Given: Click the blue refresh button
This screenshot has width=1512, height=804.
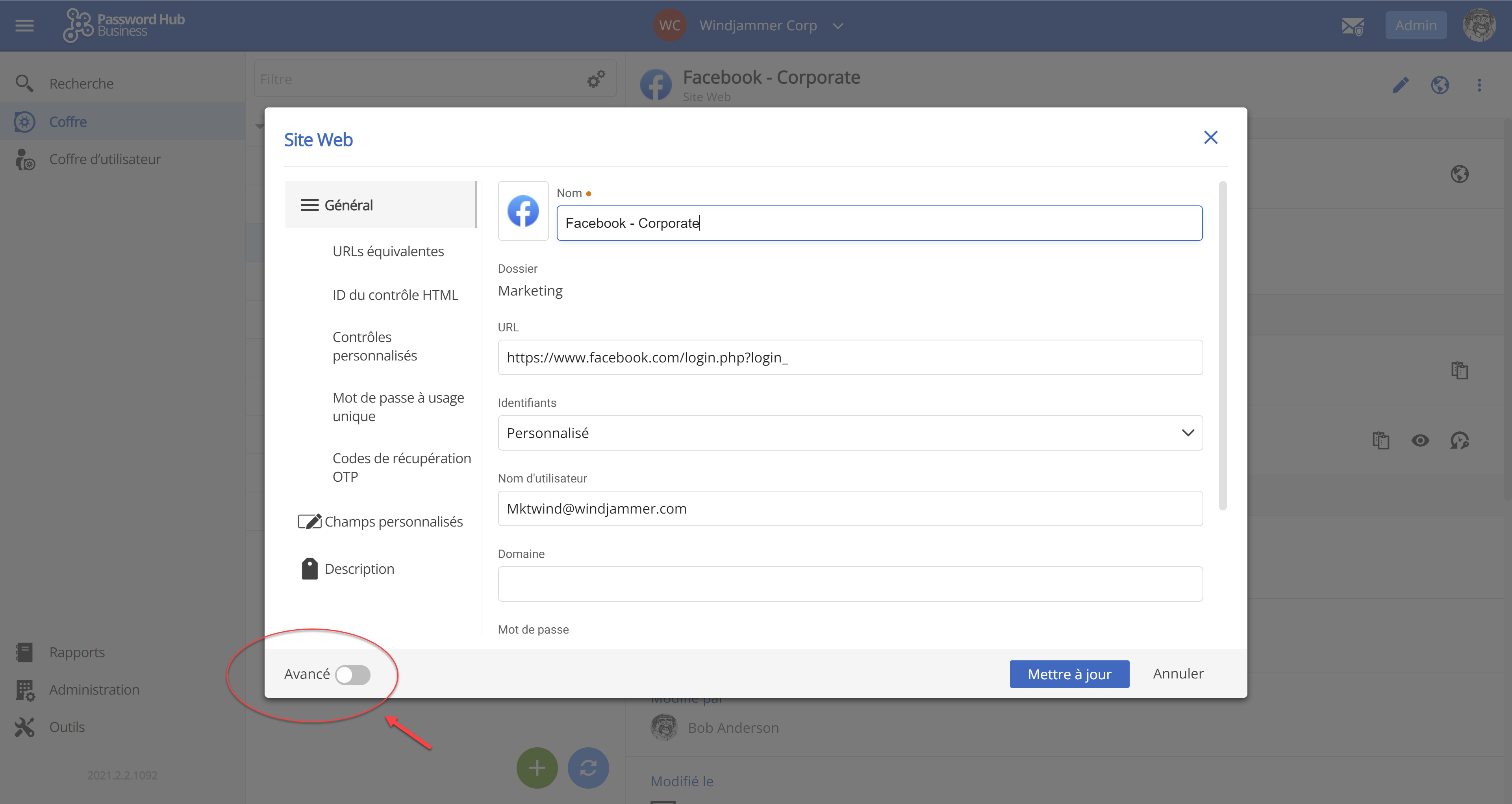Looking at the screenshot, I should pos(588,768).
